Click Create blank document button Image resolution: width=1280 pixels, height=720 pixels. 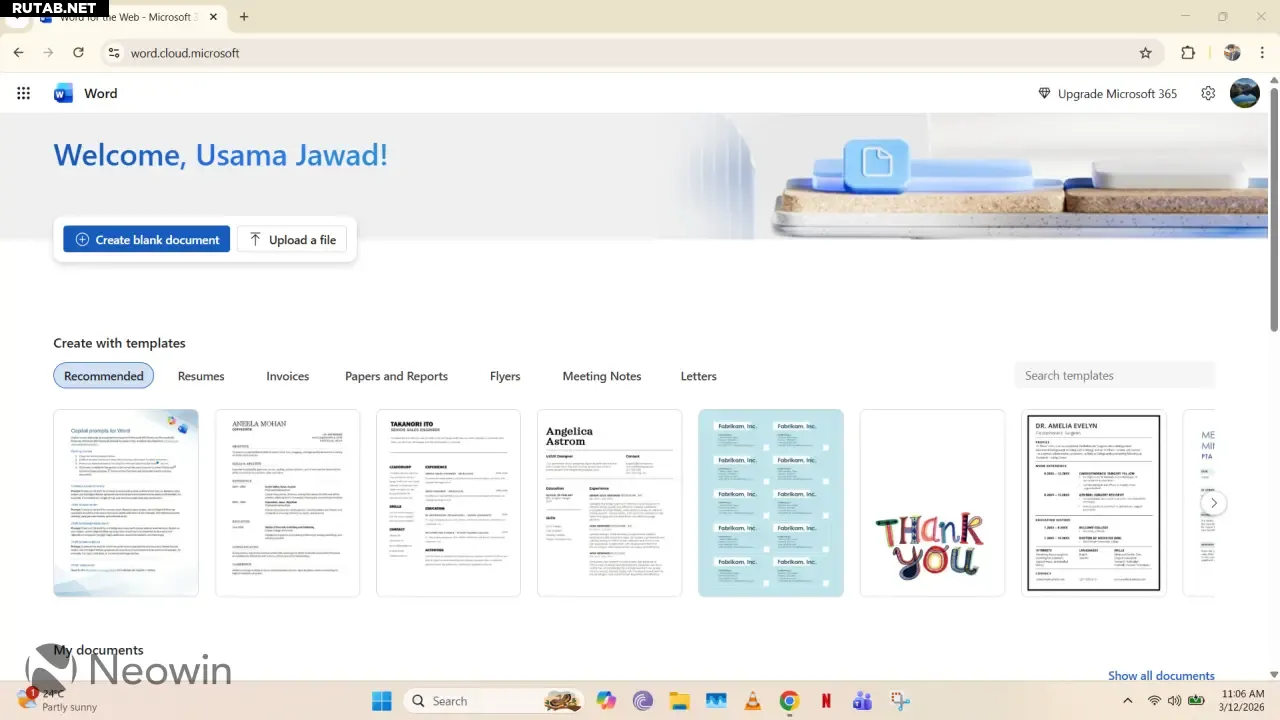tap(147, 239)
